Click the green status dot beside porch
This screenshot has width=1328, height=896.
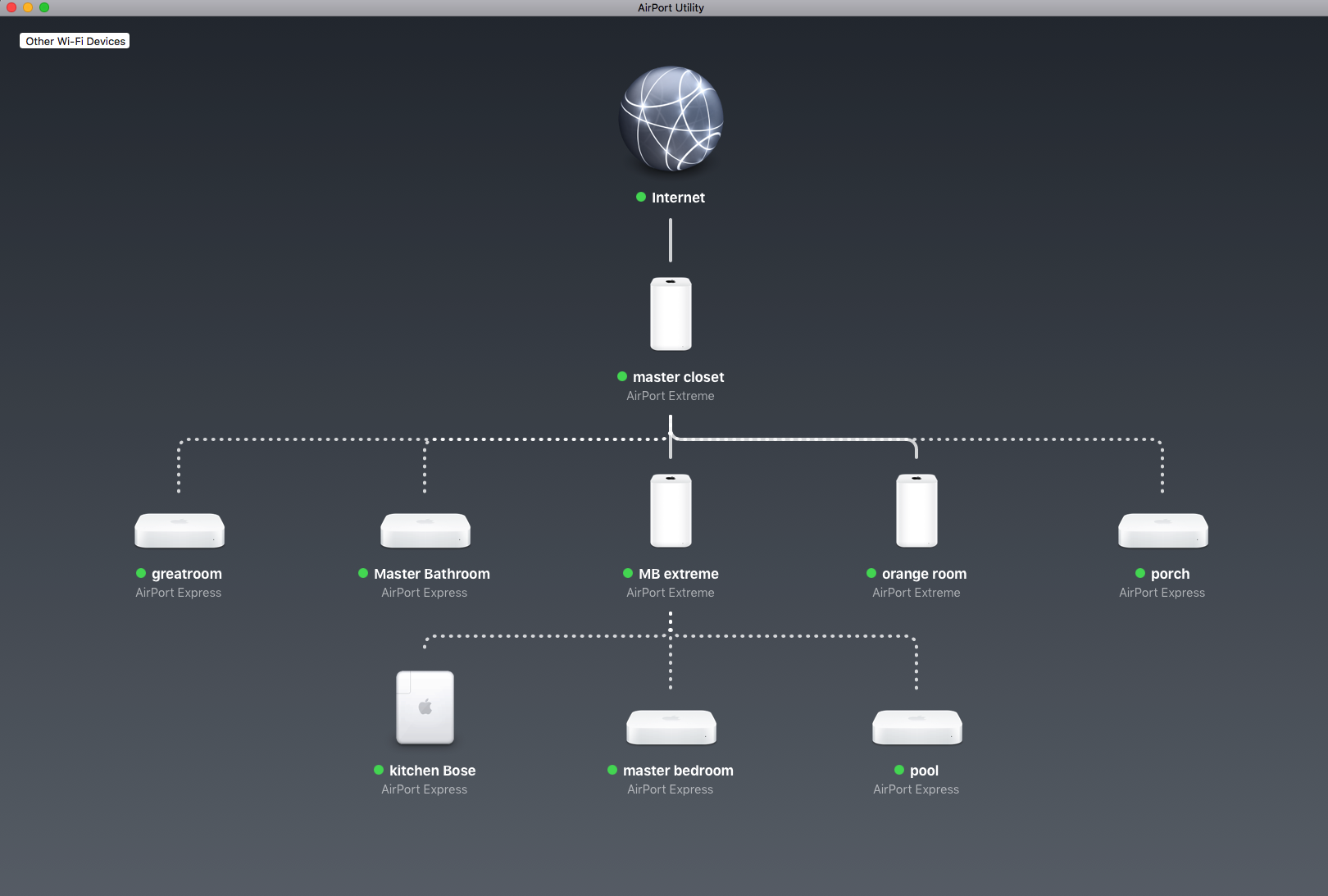[x=1140, y=573]
